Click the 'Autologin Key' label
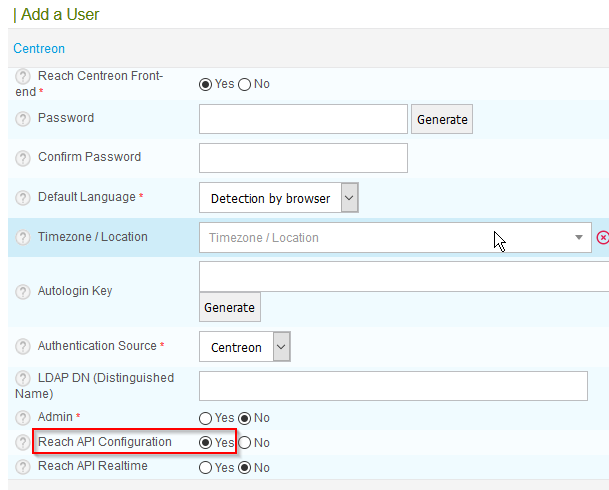 (75, 291)
